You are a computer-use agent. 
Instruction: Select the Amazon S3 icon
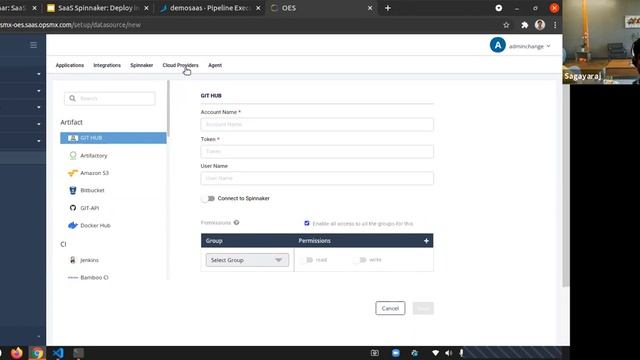click(x=73, y=173)
